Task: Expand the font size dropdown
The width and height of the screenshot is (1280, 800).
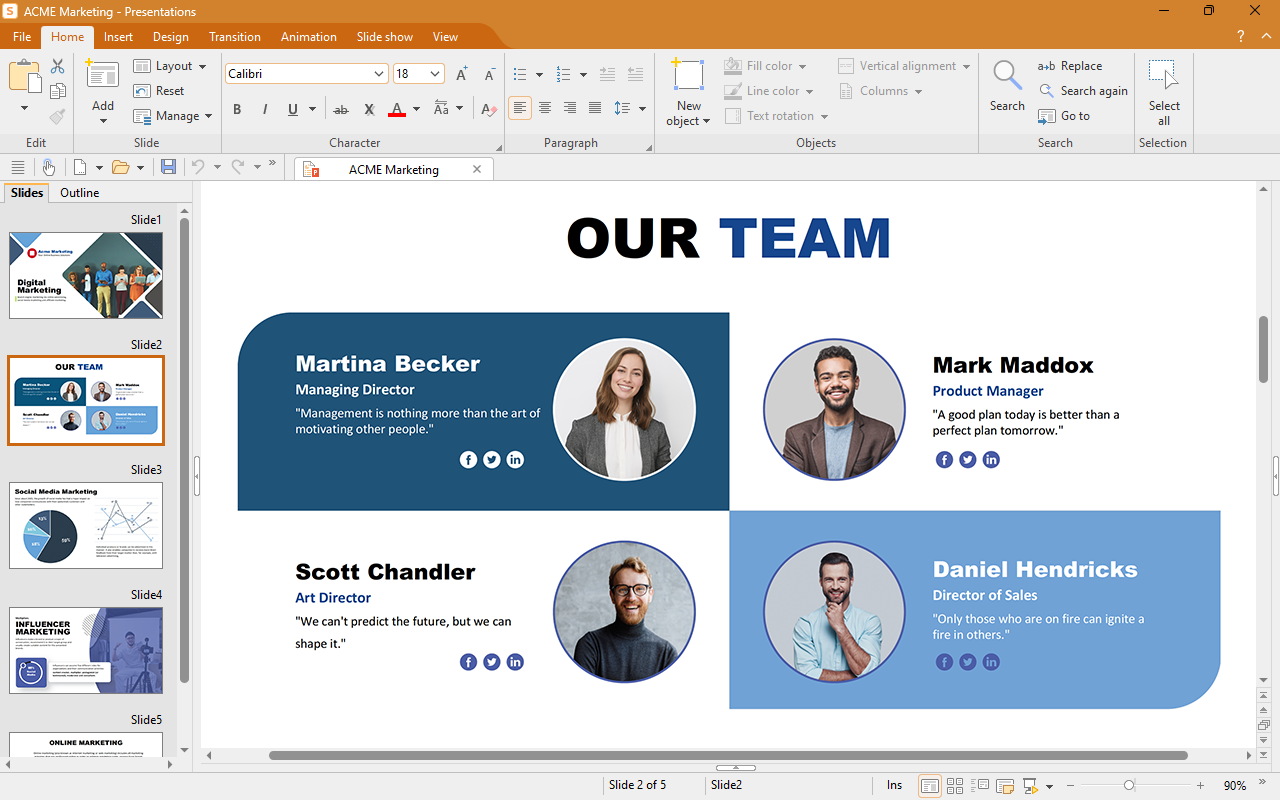Action: pyautogui.click(x=435, y=74)
